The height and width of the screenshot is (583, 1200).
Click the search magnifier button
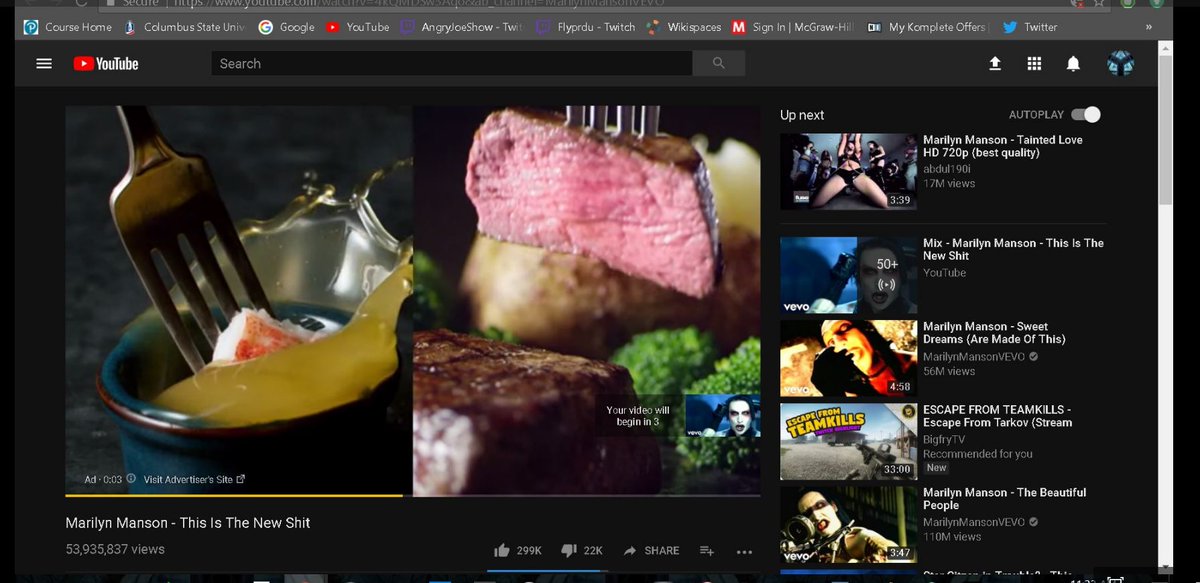point(719,63)
